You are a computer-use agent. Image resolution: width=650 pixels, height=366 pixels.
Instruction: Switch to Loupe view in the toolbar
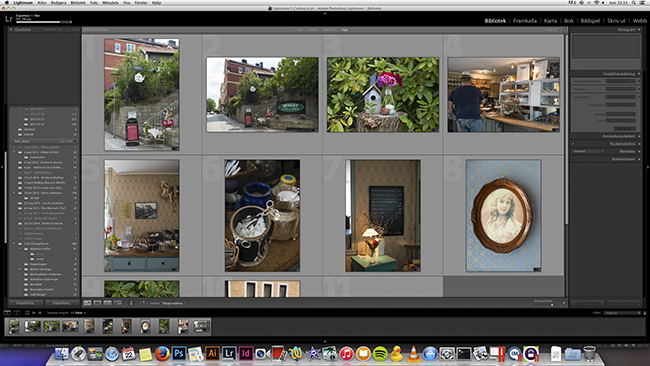97,303
